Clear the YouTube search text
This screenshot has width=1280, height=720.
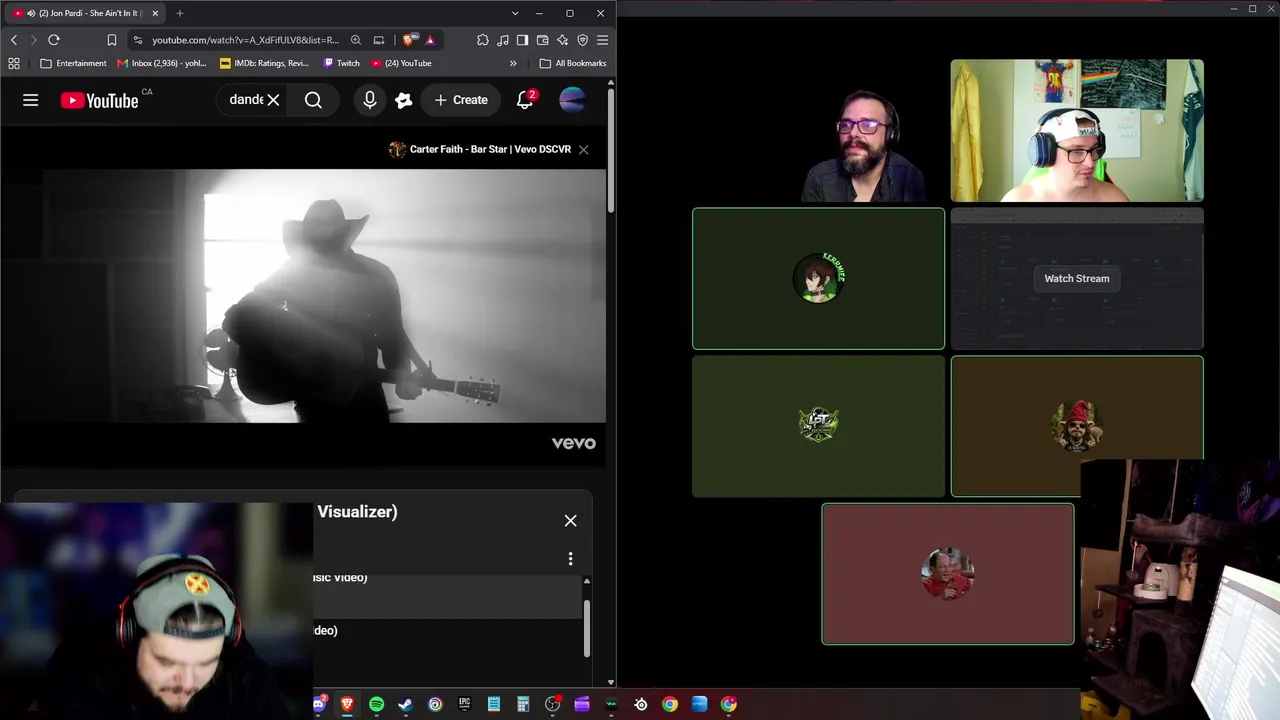point(273,100)
